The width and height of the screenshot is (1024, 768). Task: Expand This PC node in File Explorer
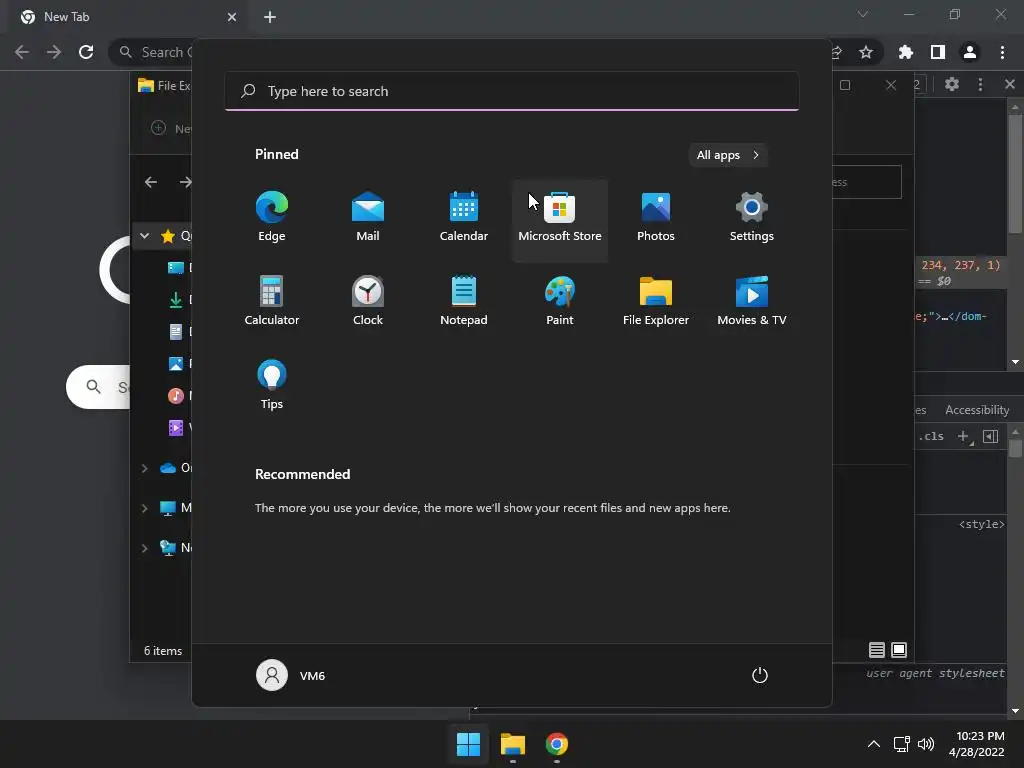coord(144,508)
